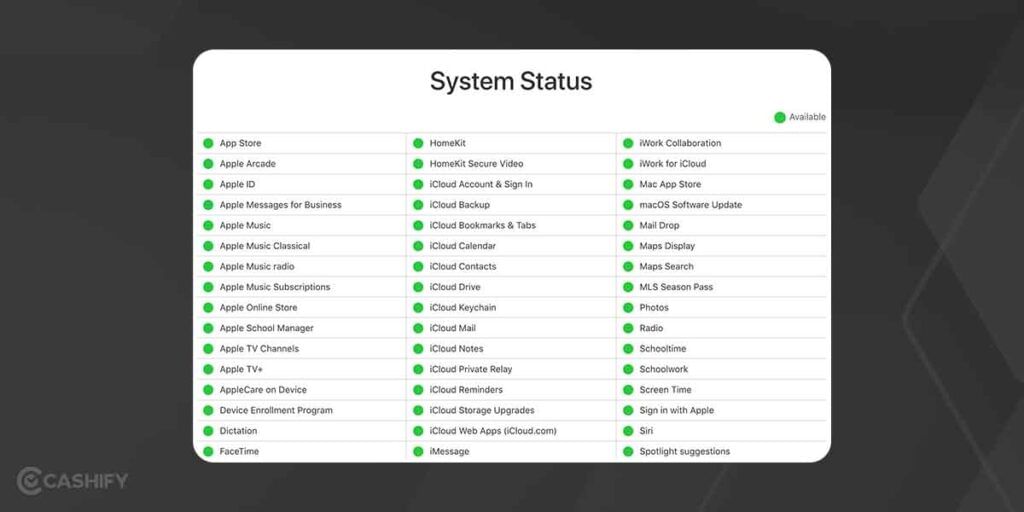1024x512 pixels.
Task: Click the green dot next to iCloud Drive
Action: point(418,287)
